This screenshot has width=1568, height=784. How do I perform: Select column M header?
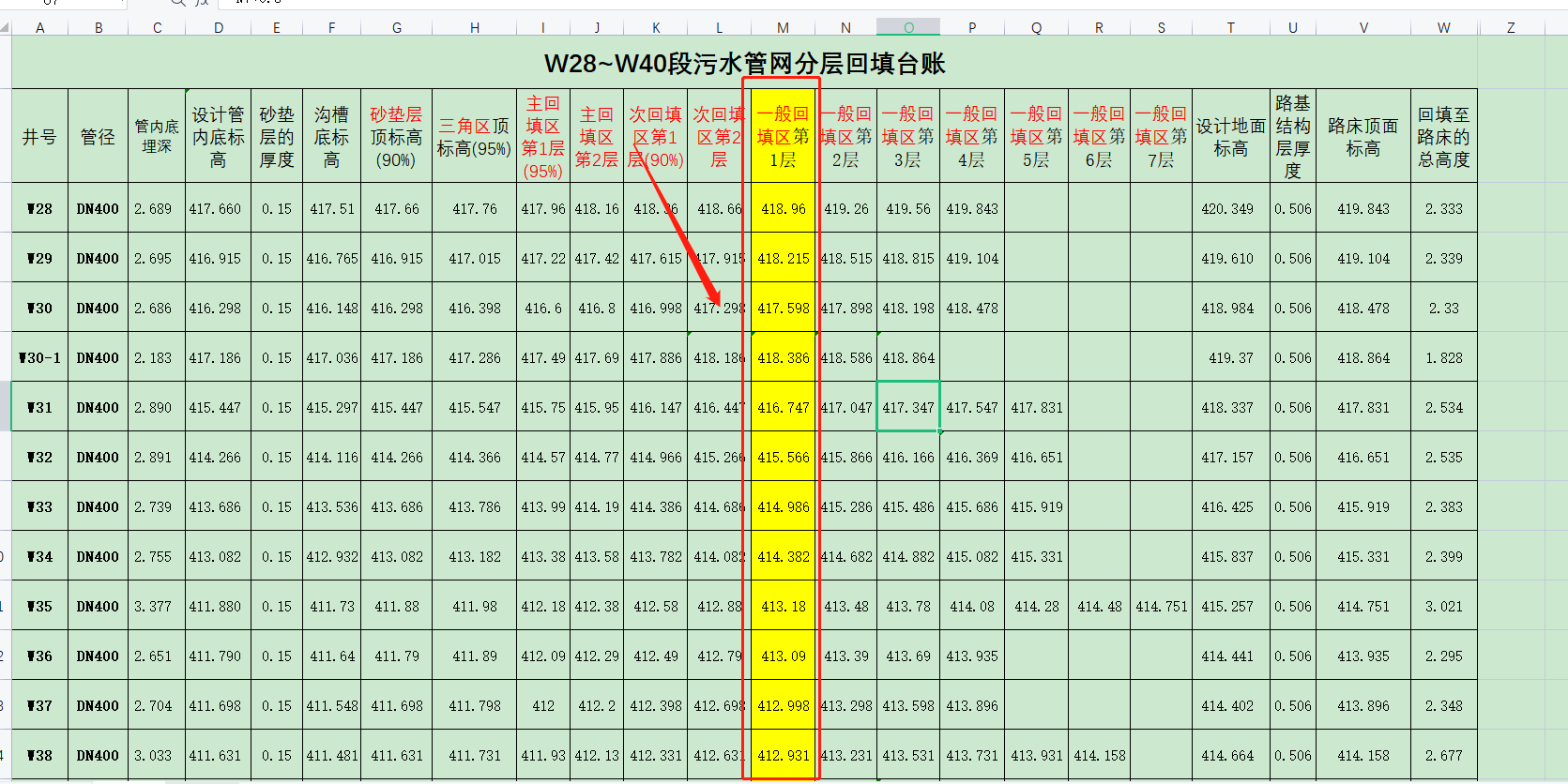pyautogui.click(x=783, y=28)
